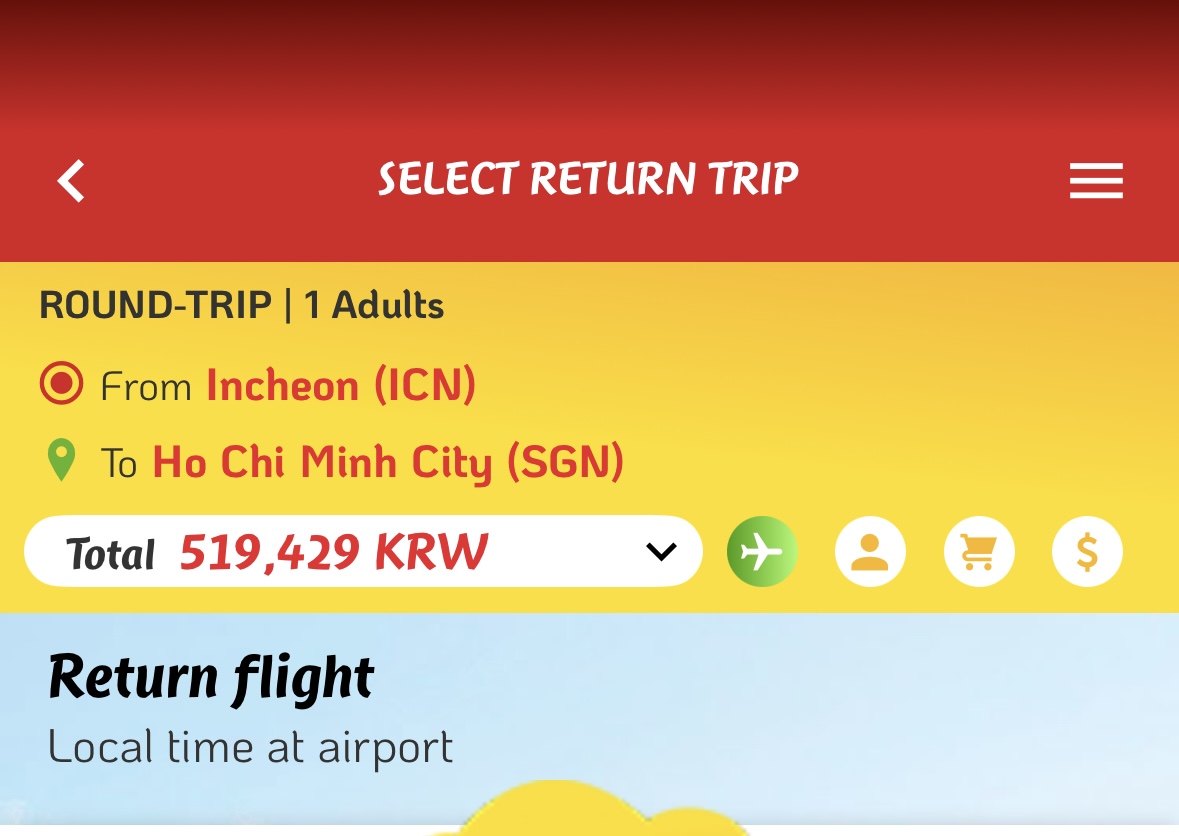The width and height of the screenshot is (1179, 836).
Task: Go back using the left arrow
Action: click(x=71, y=182)
